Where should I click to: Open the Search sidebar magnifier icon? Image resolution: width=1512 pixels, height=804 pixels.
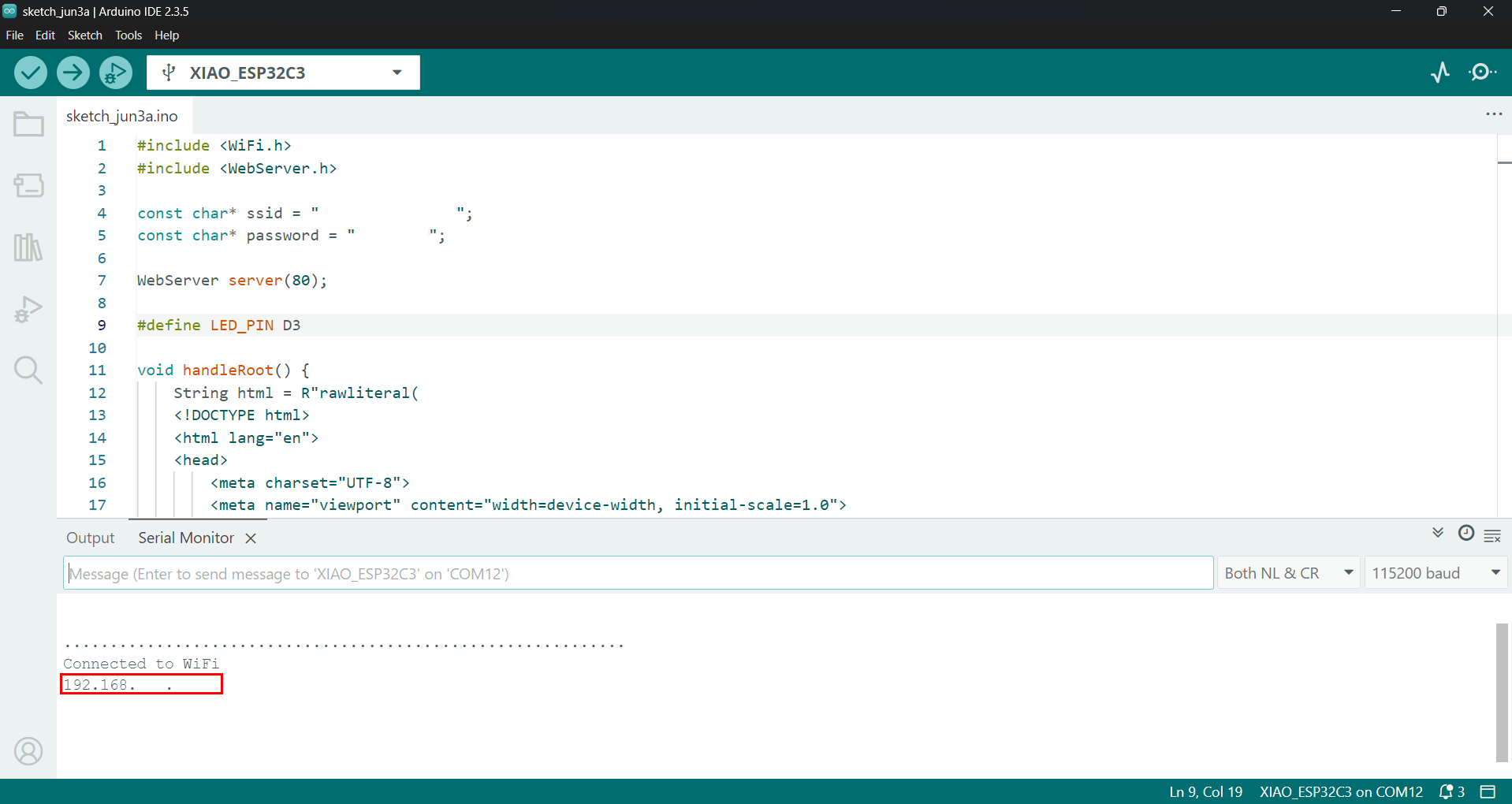28,370
